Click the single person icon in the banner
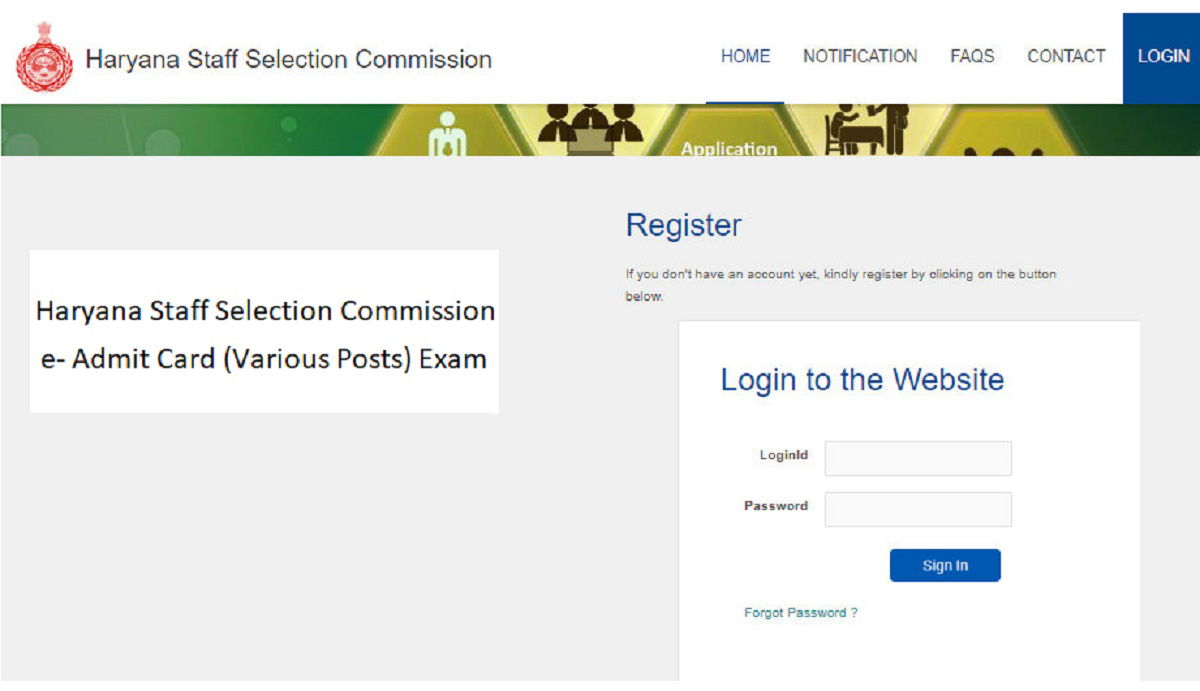The height and width of the screenshot is (691, 1200). click(447, 135)
